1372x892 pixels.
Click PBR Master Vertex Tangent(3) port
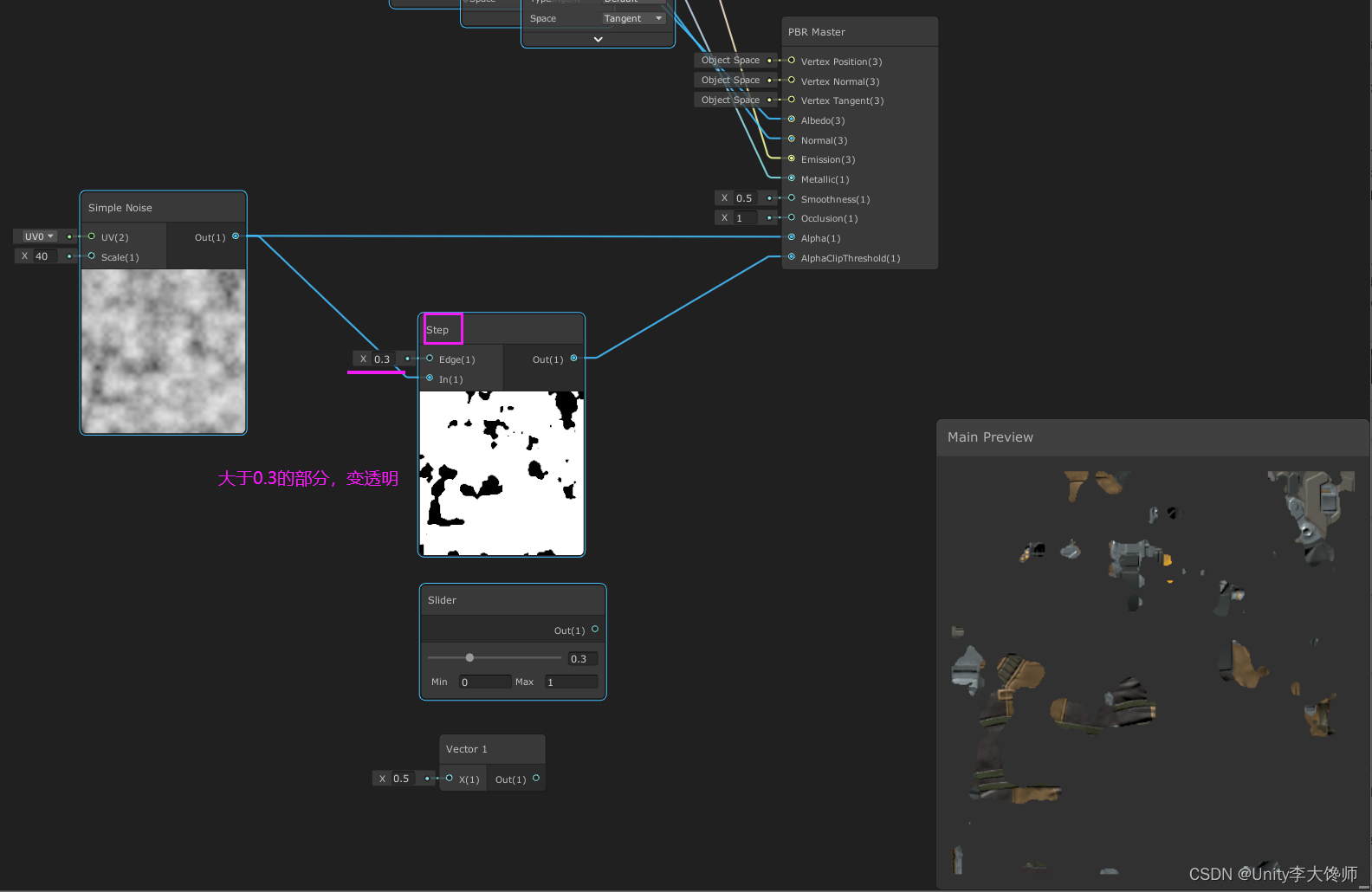(x=792, y=100)
